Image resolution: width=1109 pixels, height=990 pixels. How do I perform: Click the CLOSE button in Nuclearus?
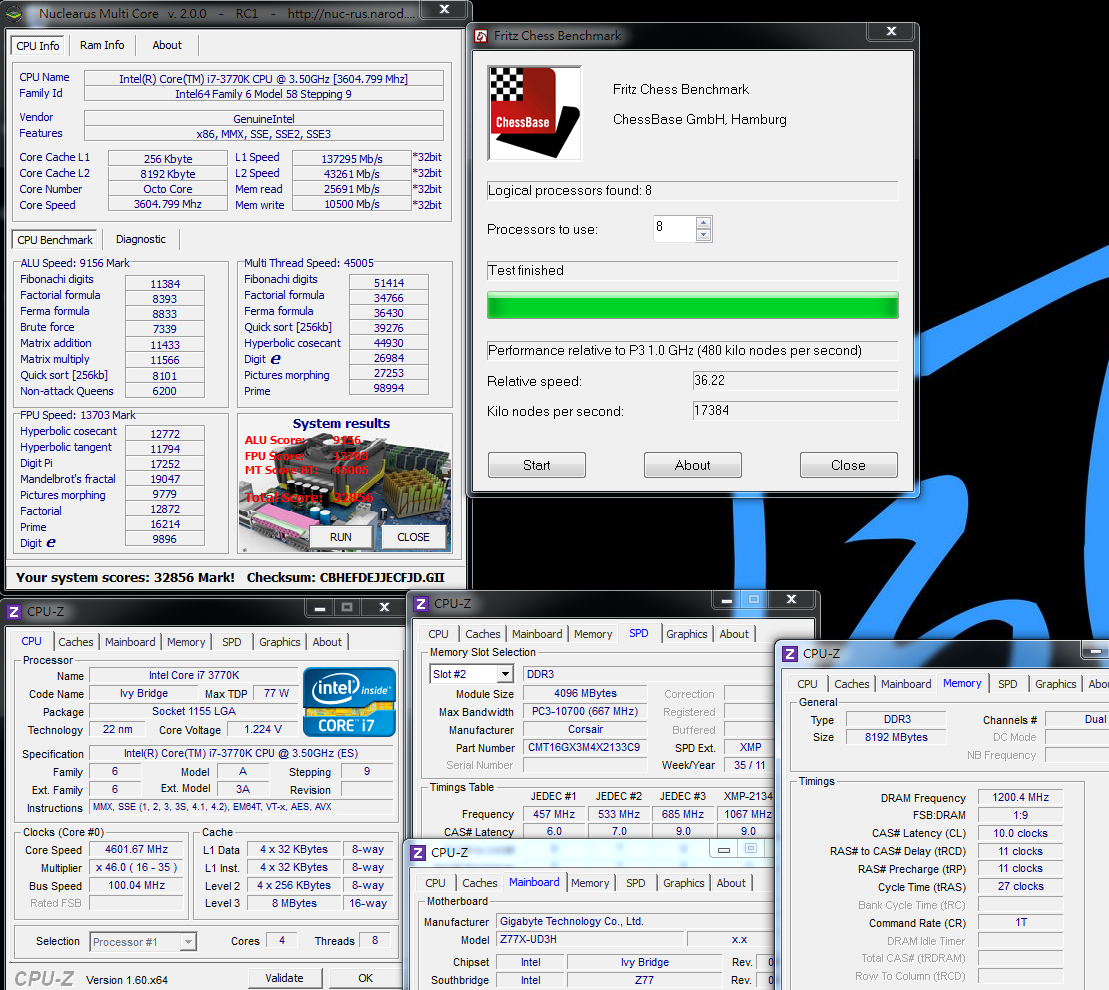coord(414,537)
